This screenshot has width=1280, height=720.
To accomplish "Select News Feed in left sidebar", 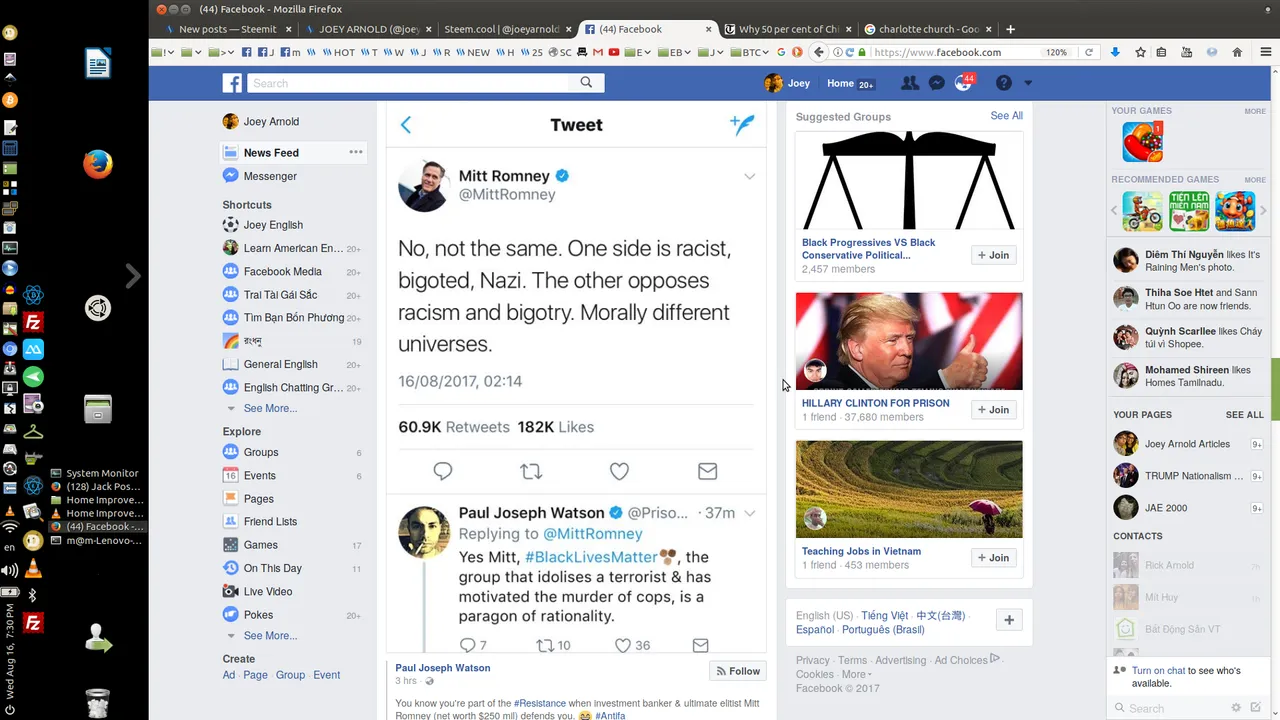I will 293,153.
